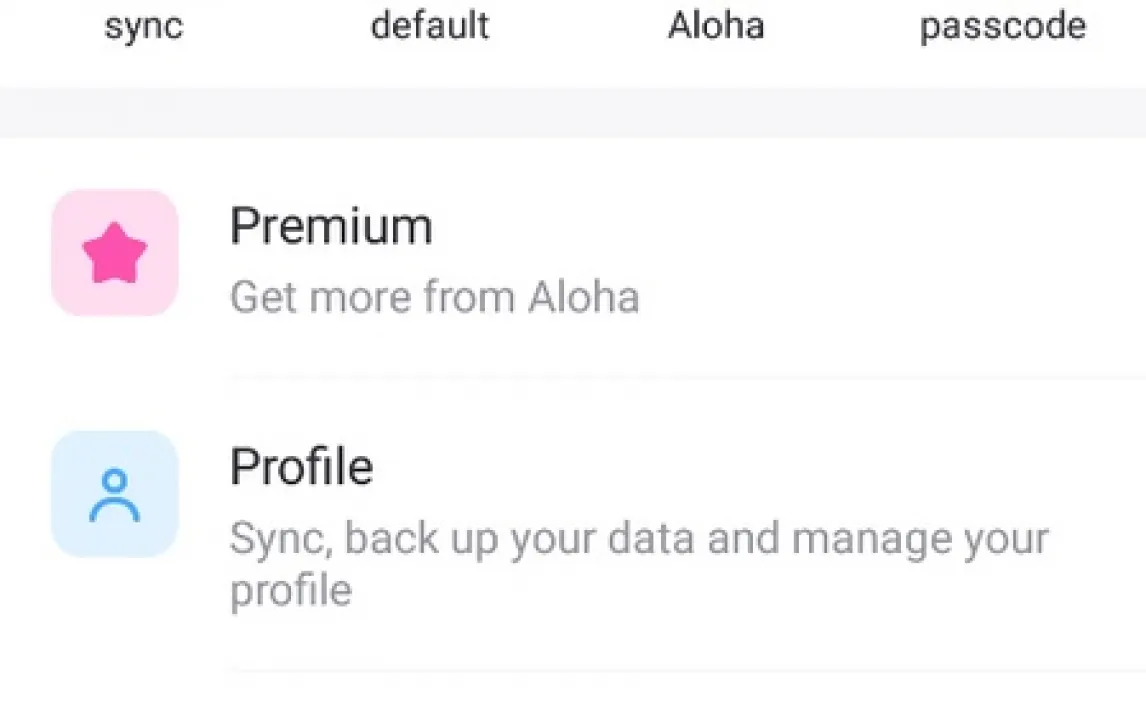Click the divider line below Premium row
Image resolution: width=1146 pixels, height=716 pixels.
tap(686, 378)
